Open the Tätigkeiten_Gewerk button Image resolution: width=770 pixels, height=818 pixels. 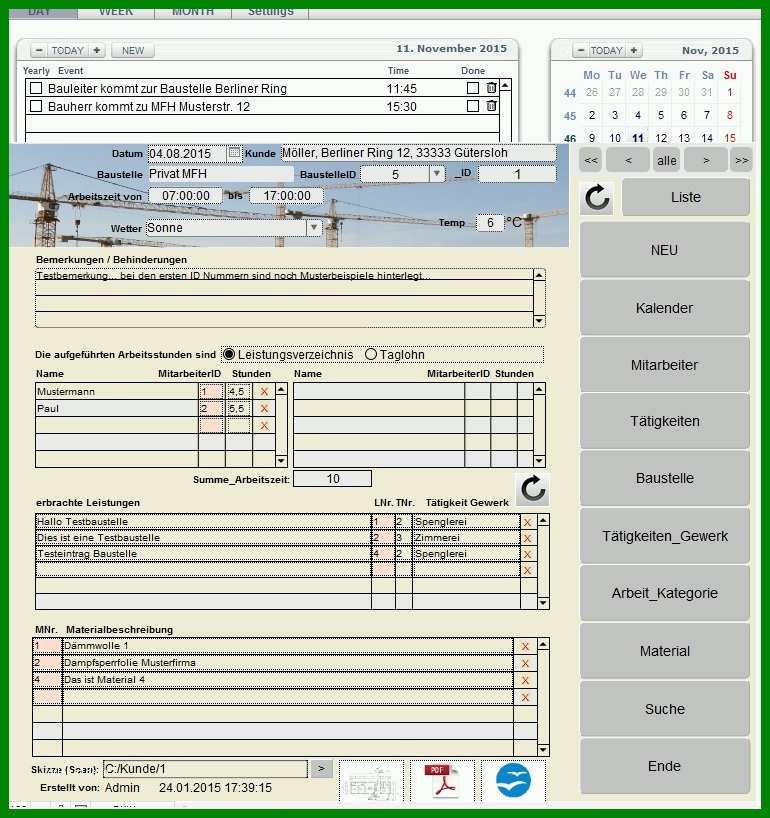click(664, 536)
